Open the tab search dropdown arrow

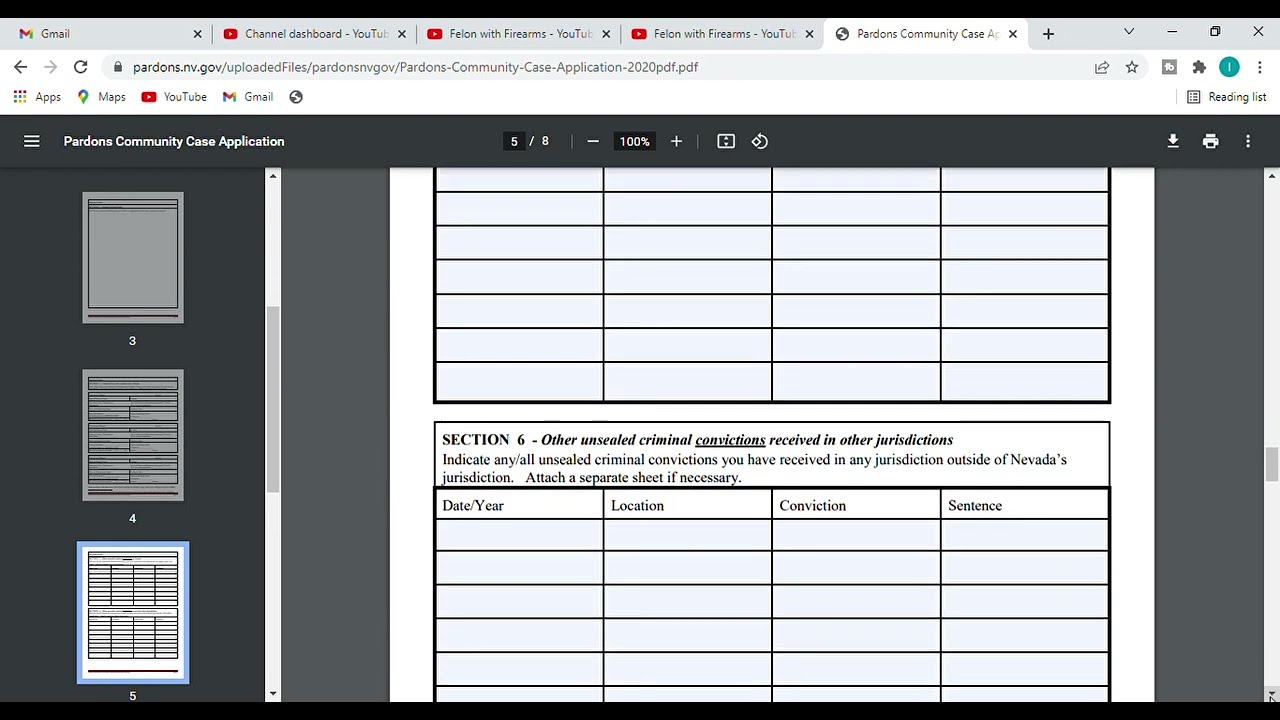coord(1129,33)
